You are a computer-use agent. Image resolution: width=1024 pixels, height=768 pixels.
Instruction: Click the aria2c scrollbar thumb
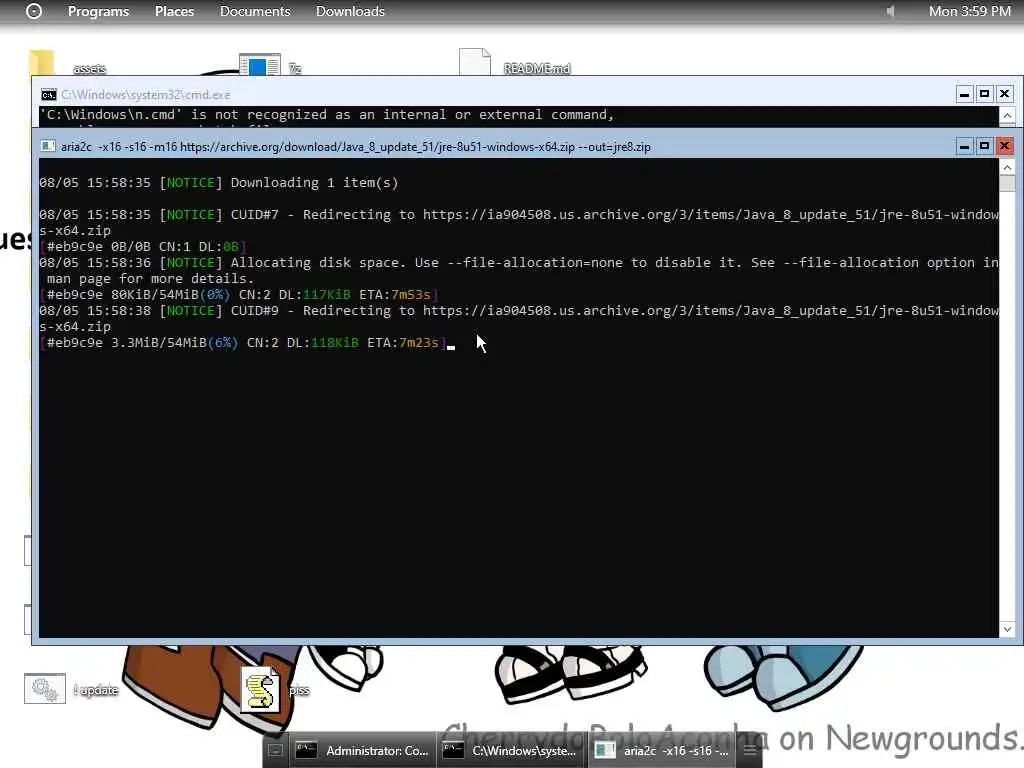coord(1007,183)
